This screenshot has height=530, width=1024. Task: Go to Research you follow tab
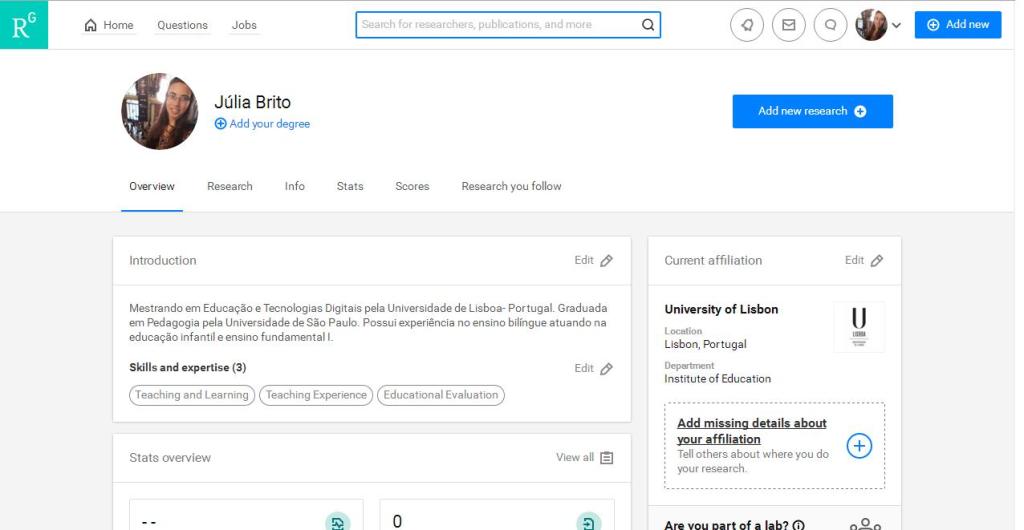511,186
